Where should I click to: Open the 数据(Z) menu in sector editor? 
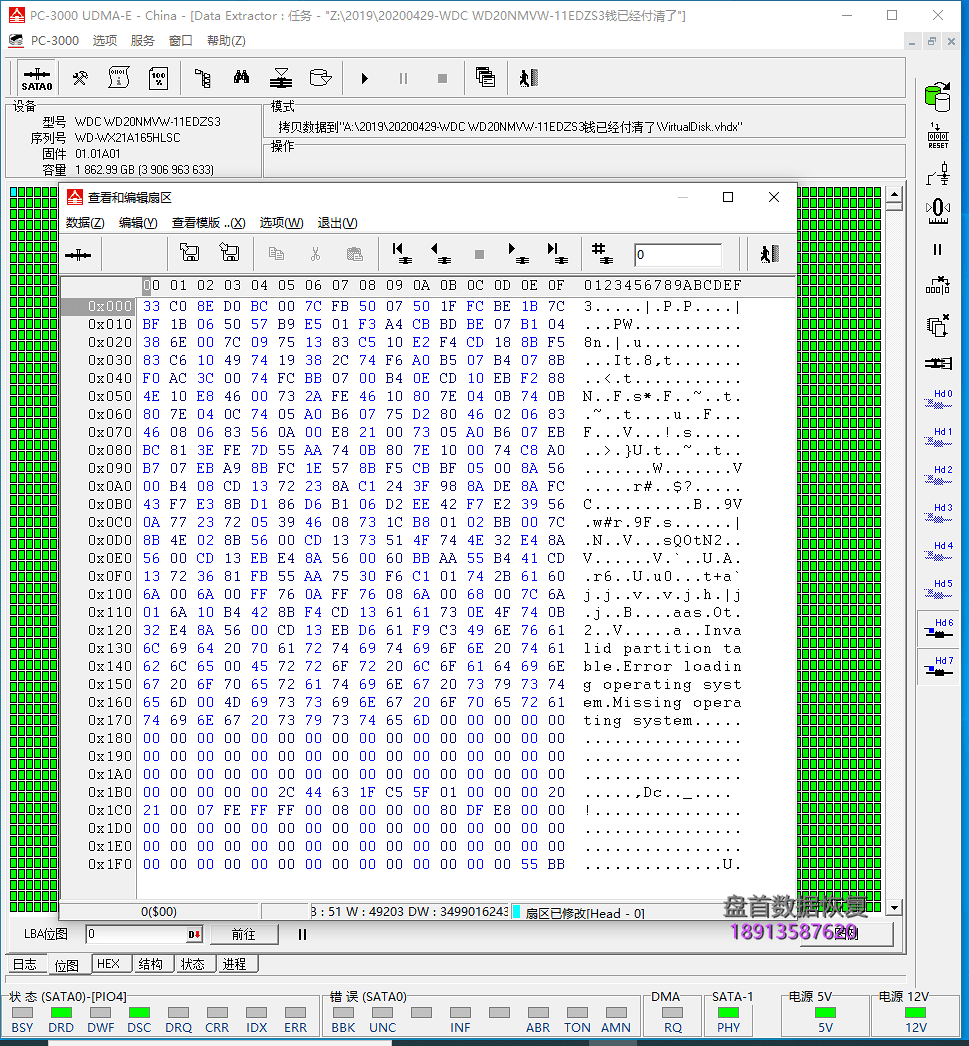tap(85, 223)
